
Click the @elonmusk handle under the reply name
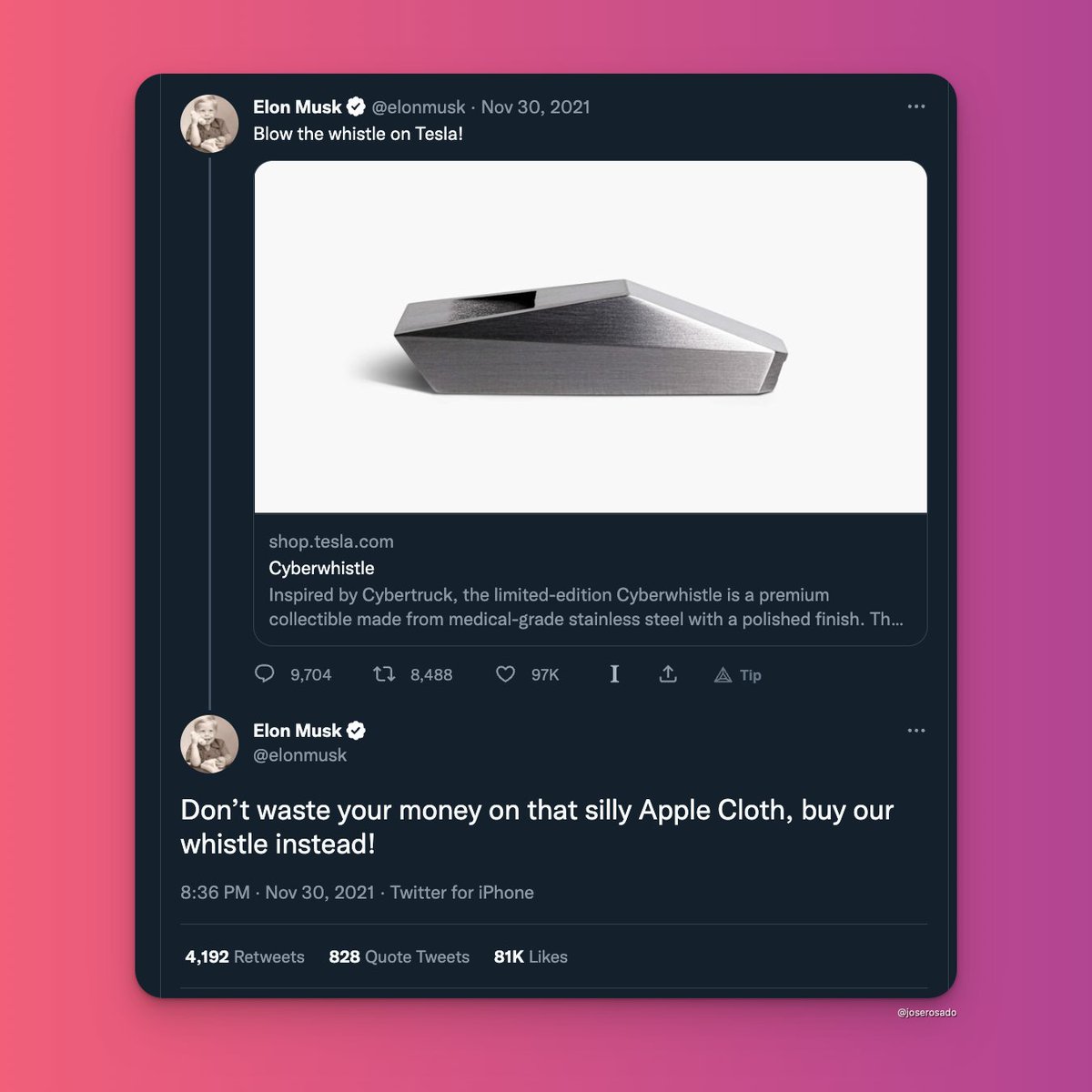point(299,755)
